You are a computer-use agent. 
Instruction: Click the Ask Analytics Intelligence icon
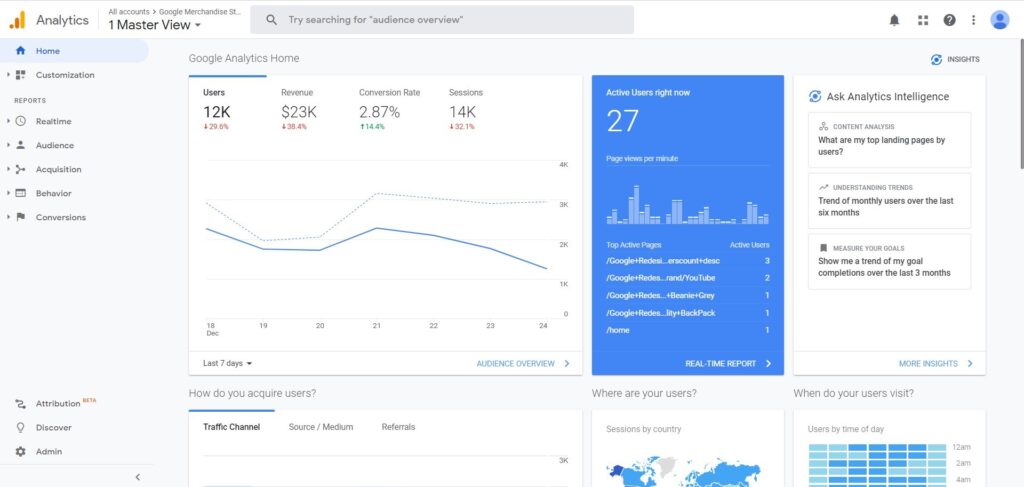(x=815, y=97)
